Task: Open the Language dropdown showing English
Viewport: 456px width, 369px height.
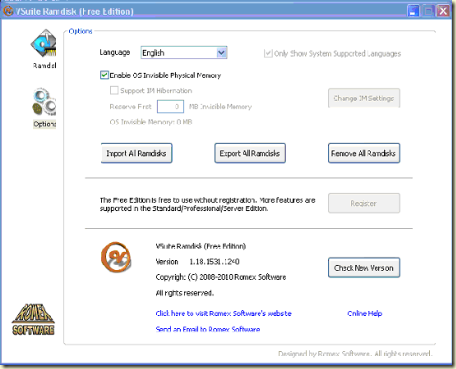Action: click(184, 53)
